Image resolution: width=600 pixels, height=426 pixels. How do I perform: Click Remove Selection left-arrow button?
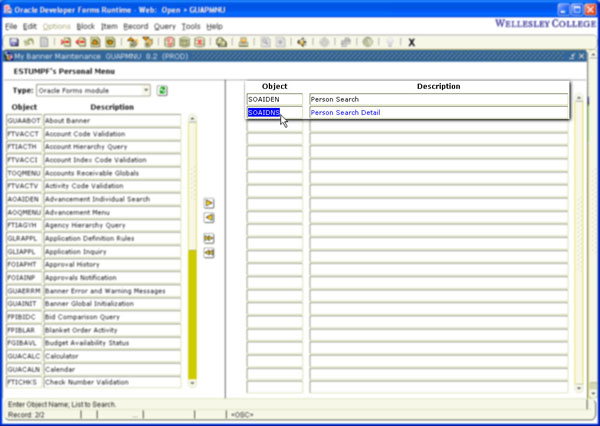click(209, 217)
